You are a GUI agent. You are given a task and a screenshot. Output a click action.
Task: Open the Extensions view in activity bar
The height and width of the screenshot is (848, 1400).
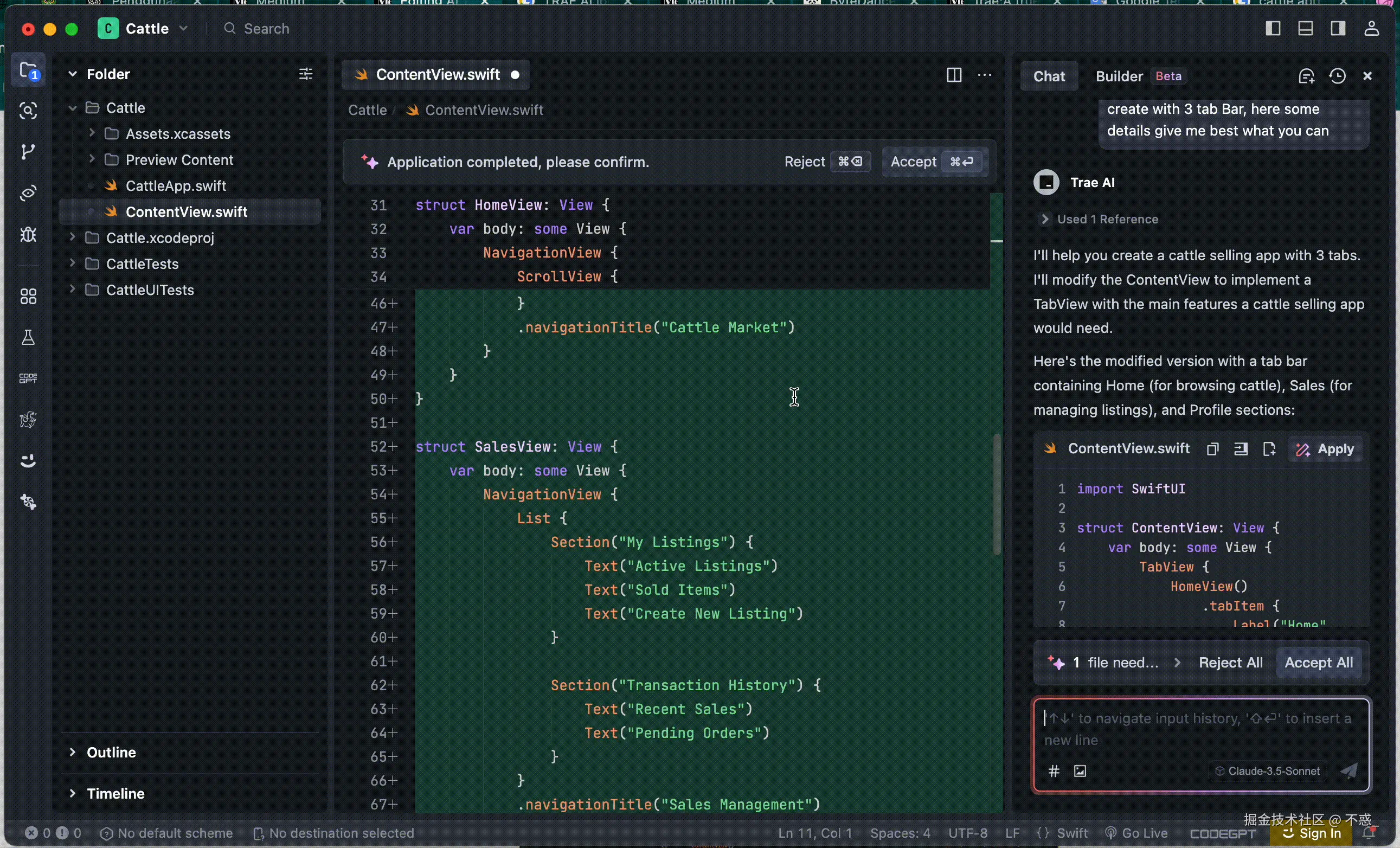(x=28, y=296)
